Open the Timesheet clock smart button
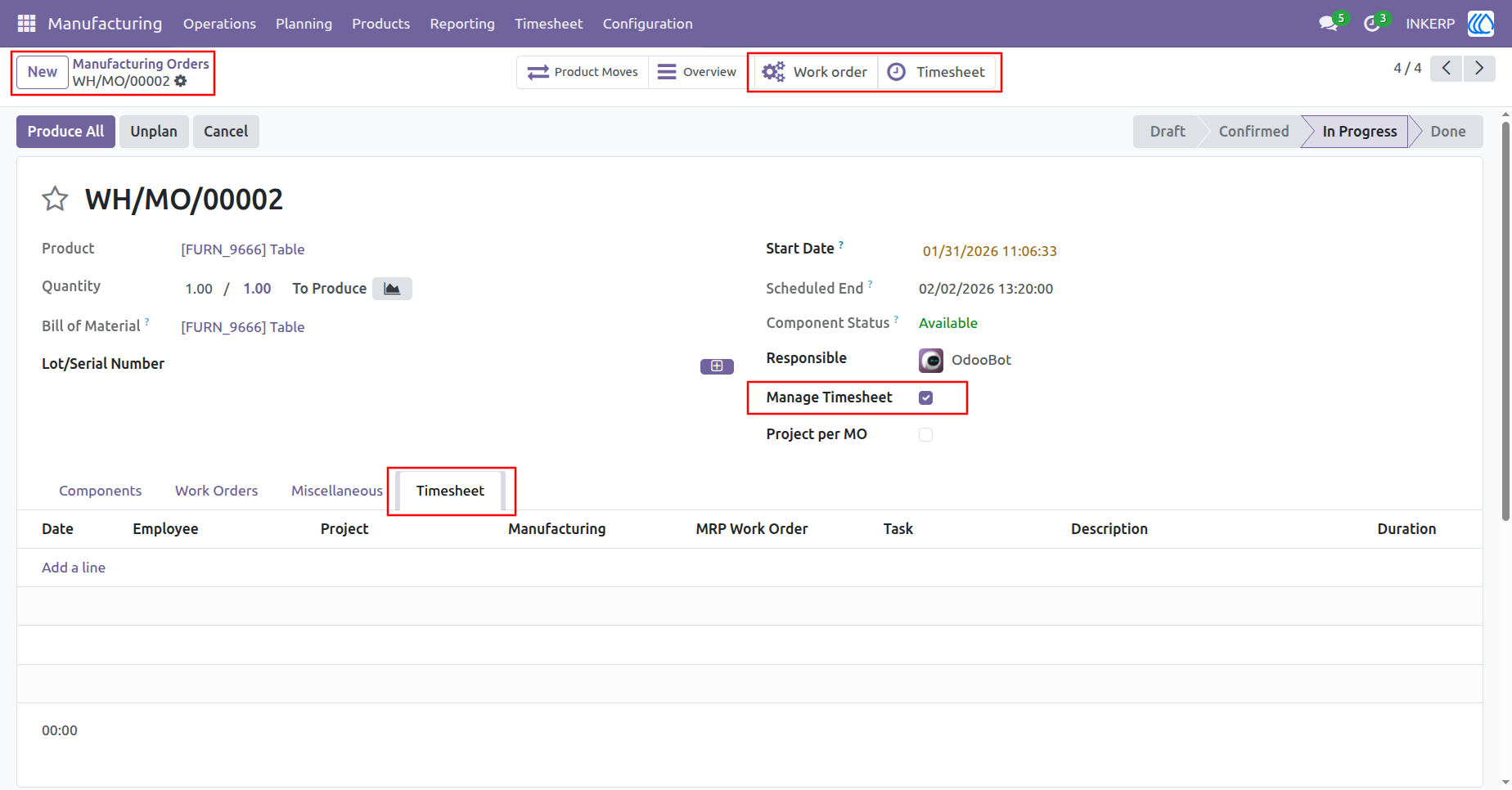Screen dimensions: 1512x790 click(937, 72)
